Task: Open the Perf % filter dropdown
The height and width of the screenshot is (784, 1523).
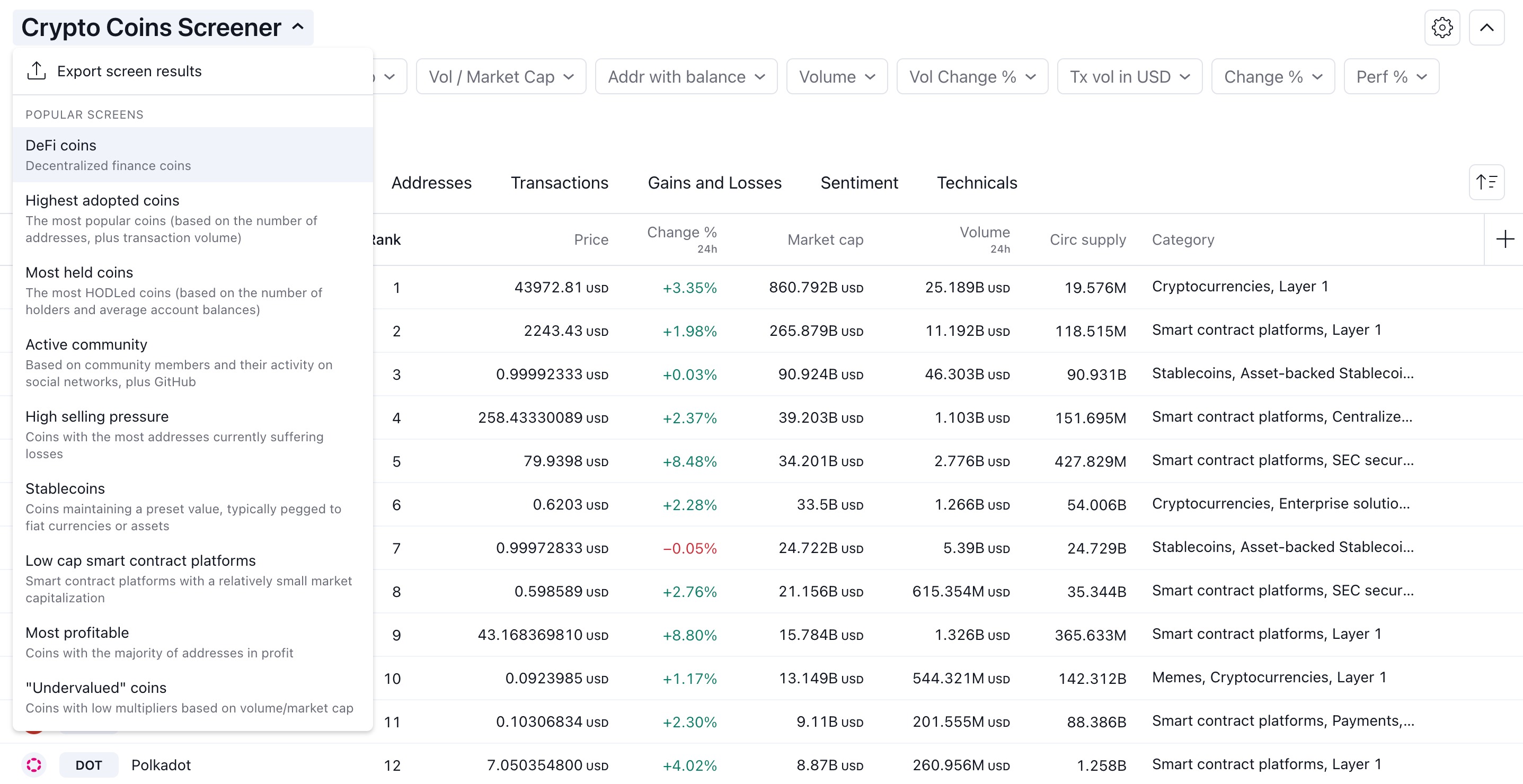Action: coord(1391,77)
